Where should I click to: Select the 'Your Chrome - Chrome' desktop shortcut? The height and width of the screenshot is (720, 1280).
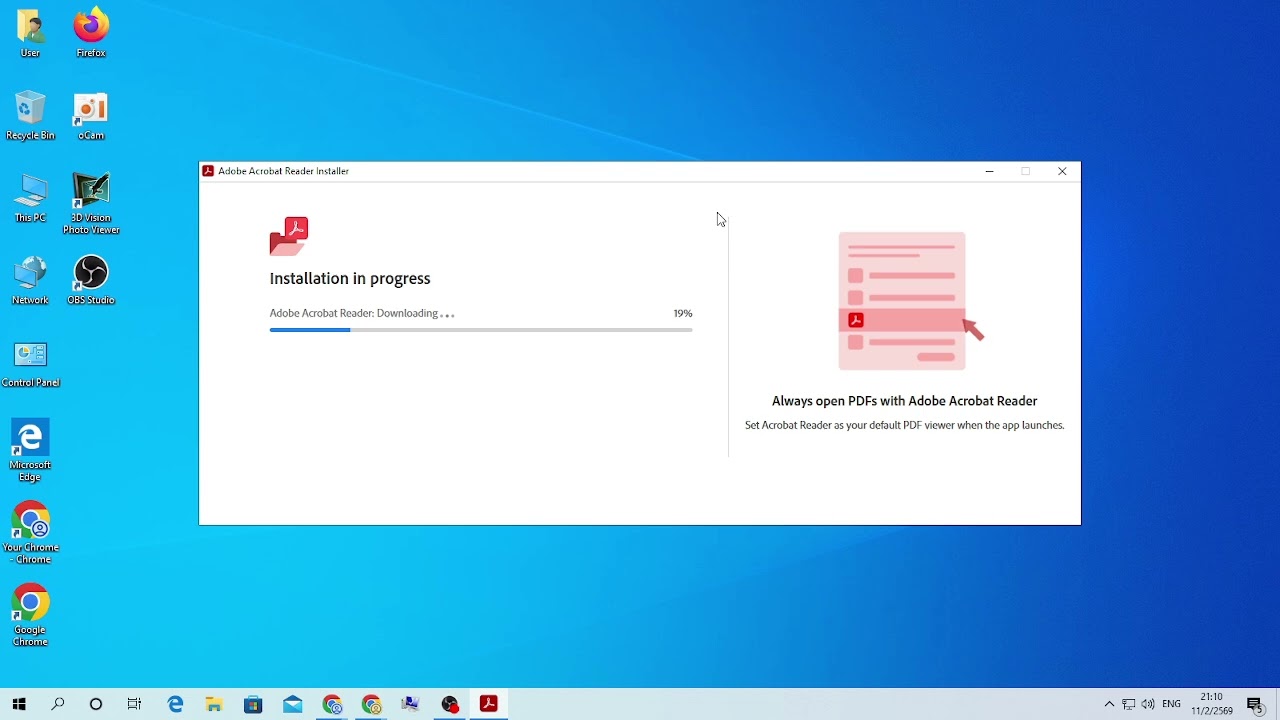tap(30, 532)
